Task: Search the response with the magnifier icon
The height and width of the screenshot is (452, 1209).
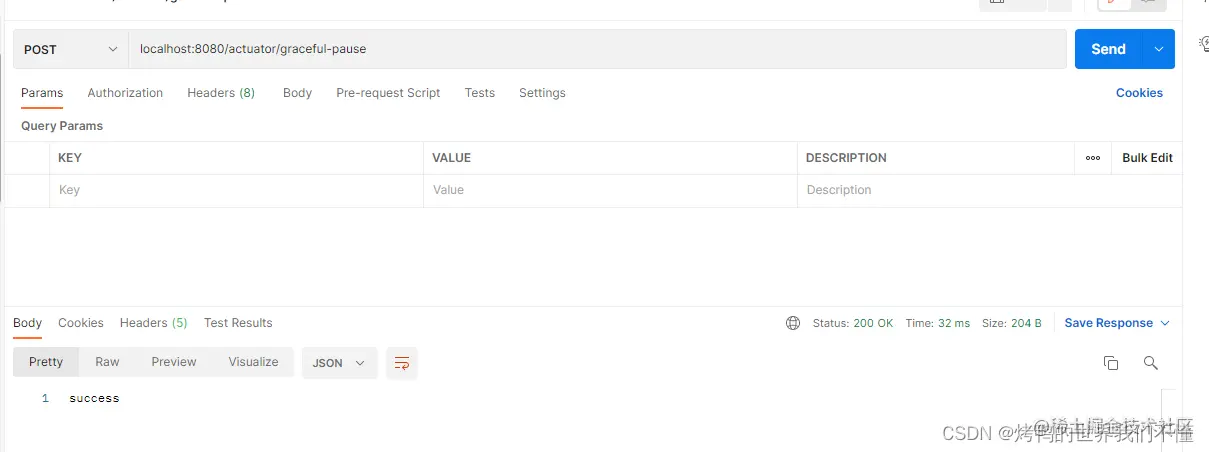Action: pos(1151,363)
